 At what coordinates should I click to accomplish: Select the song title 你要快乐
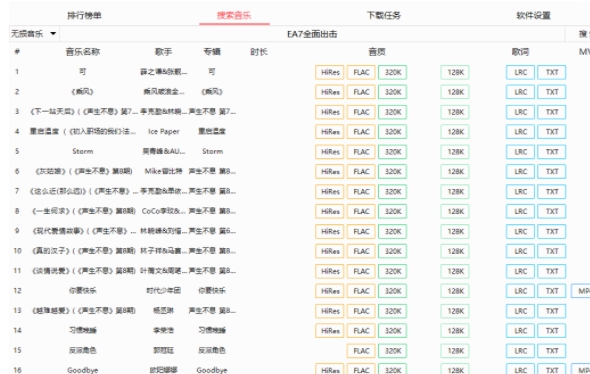[x=83, y=290]
